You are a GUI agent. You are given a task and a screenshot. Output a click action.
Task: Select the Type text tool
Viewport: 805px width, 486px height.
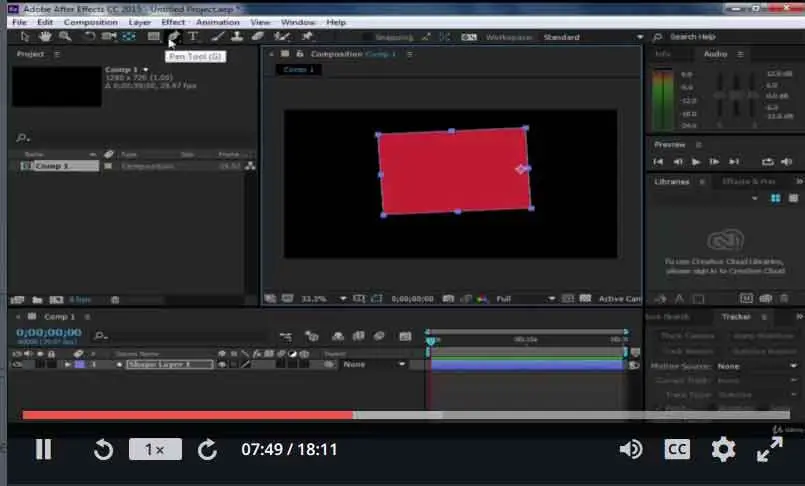pyautogui.click(x=194, y=36)
